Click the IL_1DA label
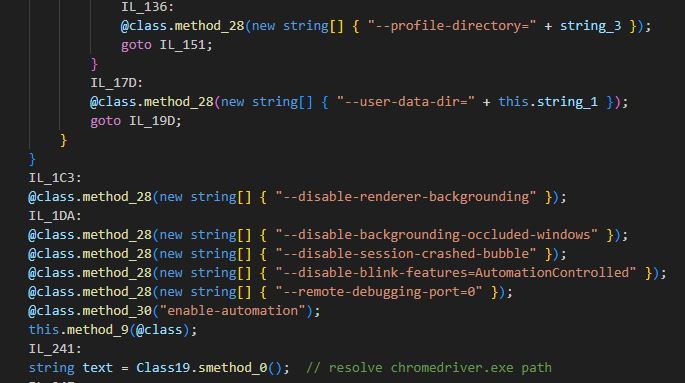This screenshot has height=383, width=685. click(x=55, y=216)
